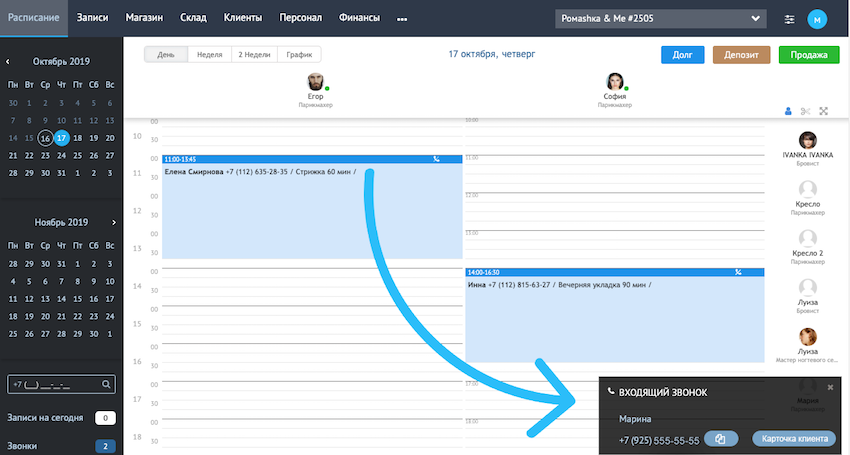This screenshot has height=455, width=850.
Task: Go to previous month from Октябрь 2019
Action: pos(8,61)
